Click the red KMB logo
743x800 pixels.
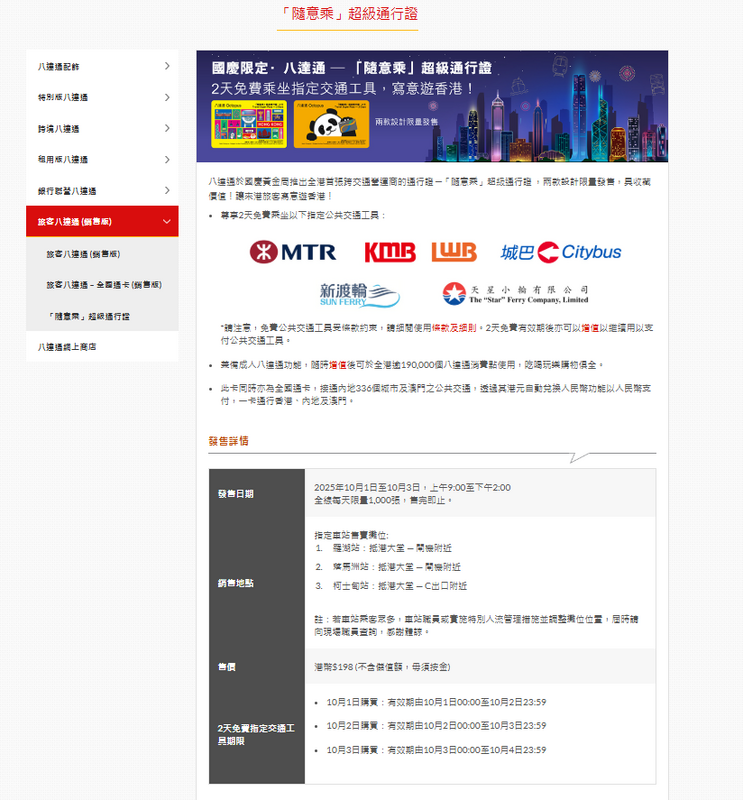[389, 252]
